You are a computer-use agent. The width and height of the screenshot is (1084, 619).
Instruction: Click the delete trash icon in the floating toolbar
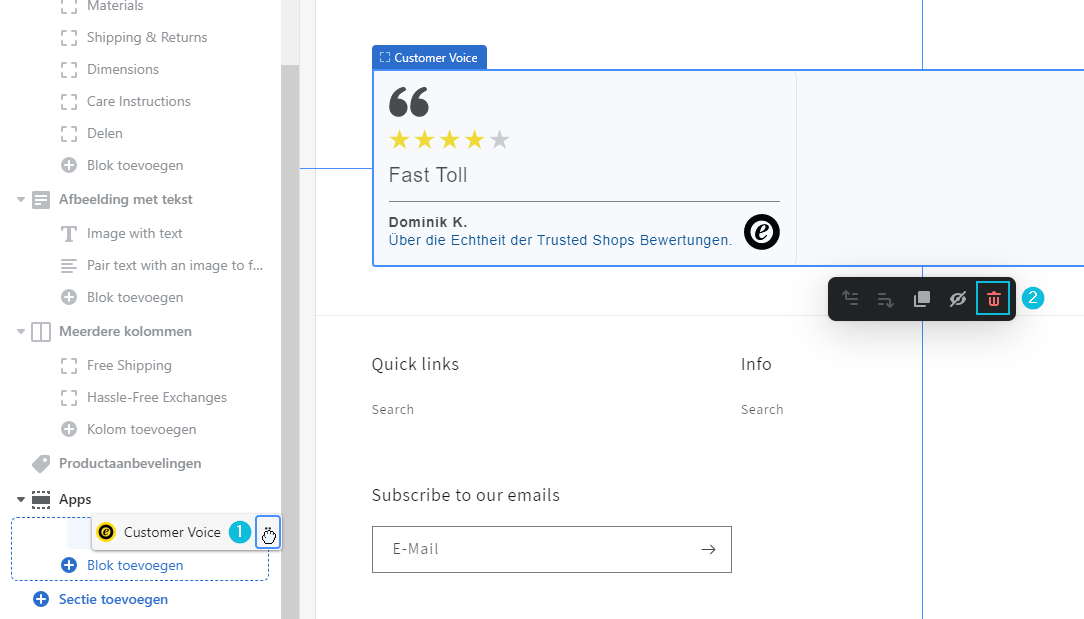[993, 299]
